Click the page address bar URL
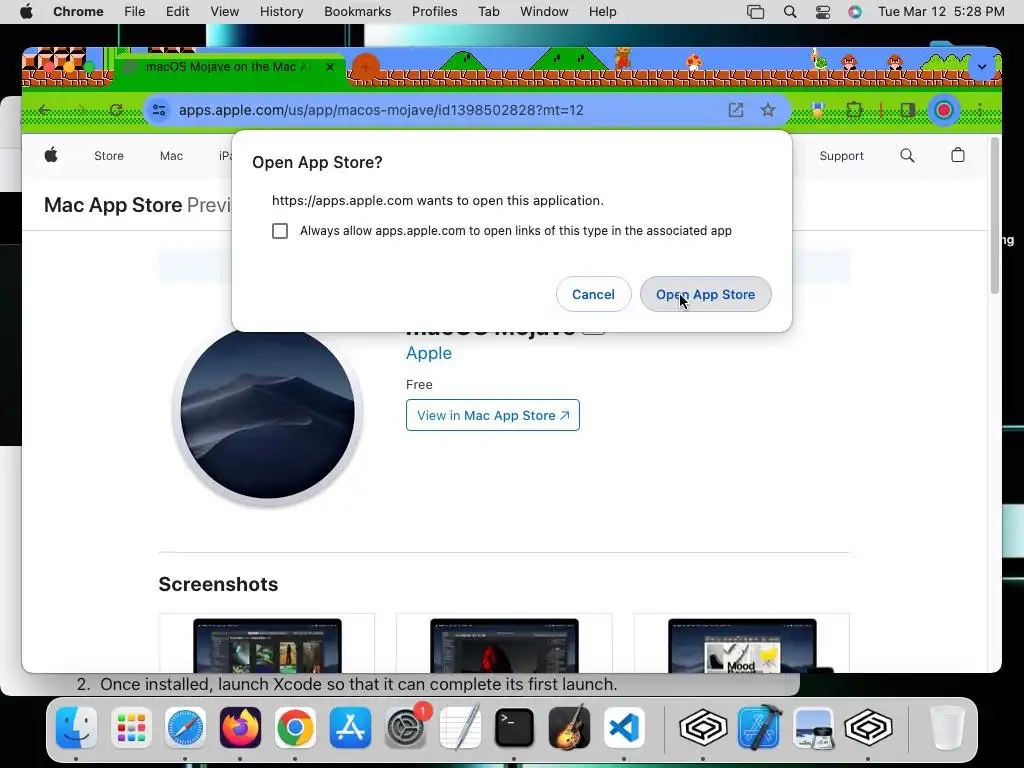 (381, 110)
